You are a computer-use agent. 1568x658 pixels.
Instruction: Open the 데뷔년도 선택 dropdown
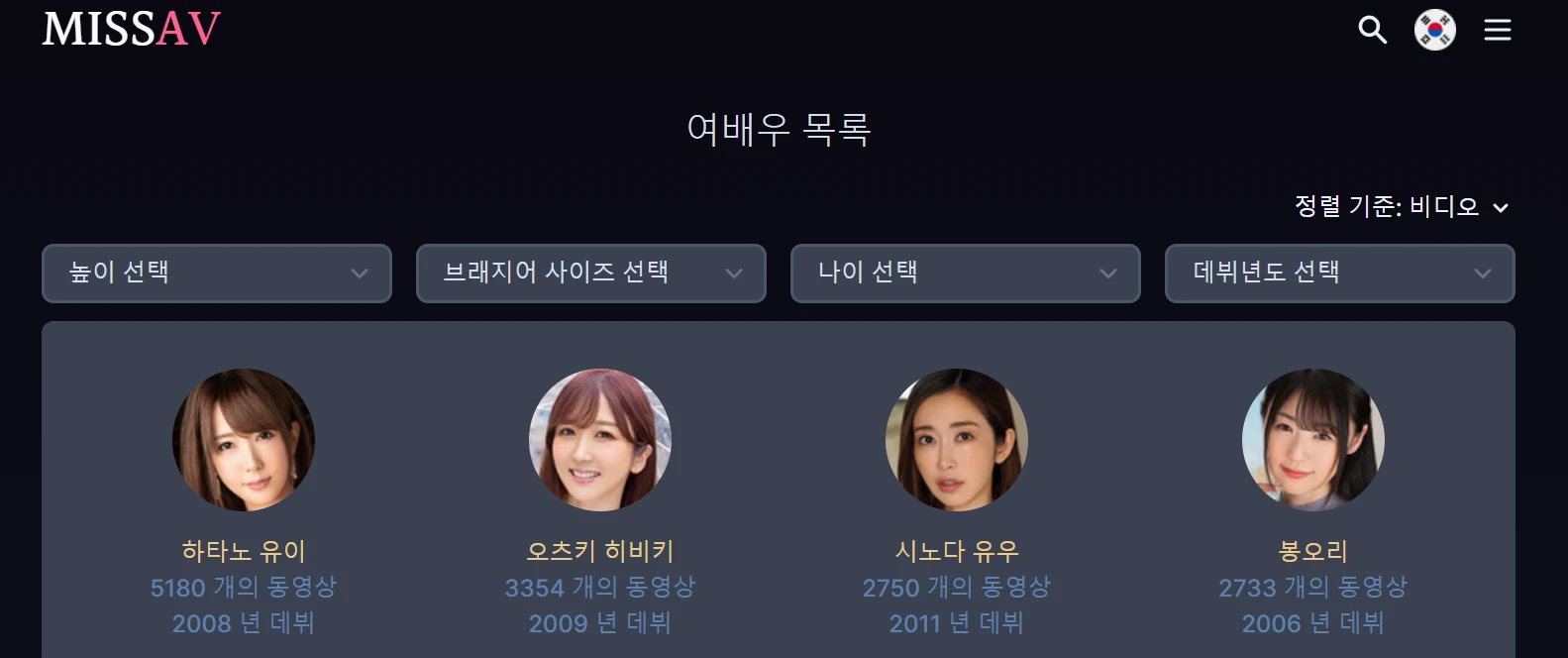[1340, 274]
